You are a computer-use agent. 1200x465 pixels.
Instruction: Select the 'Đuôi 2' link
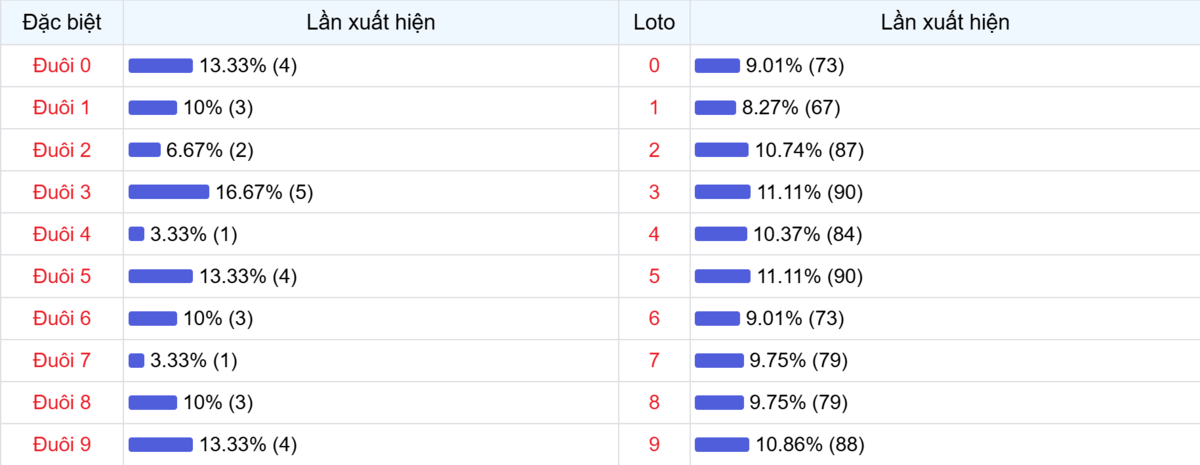point(62,150)
